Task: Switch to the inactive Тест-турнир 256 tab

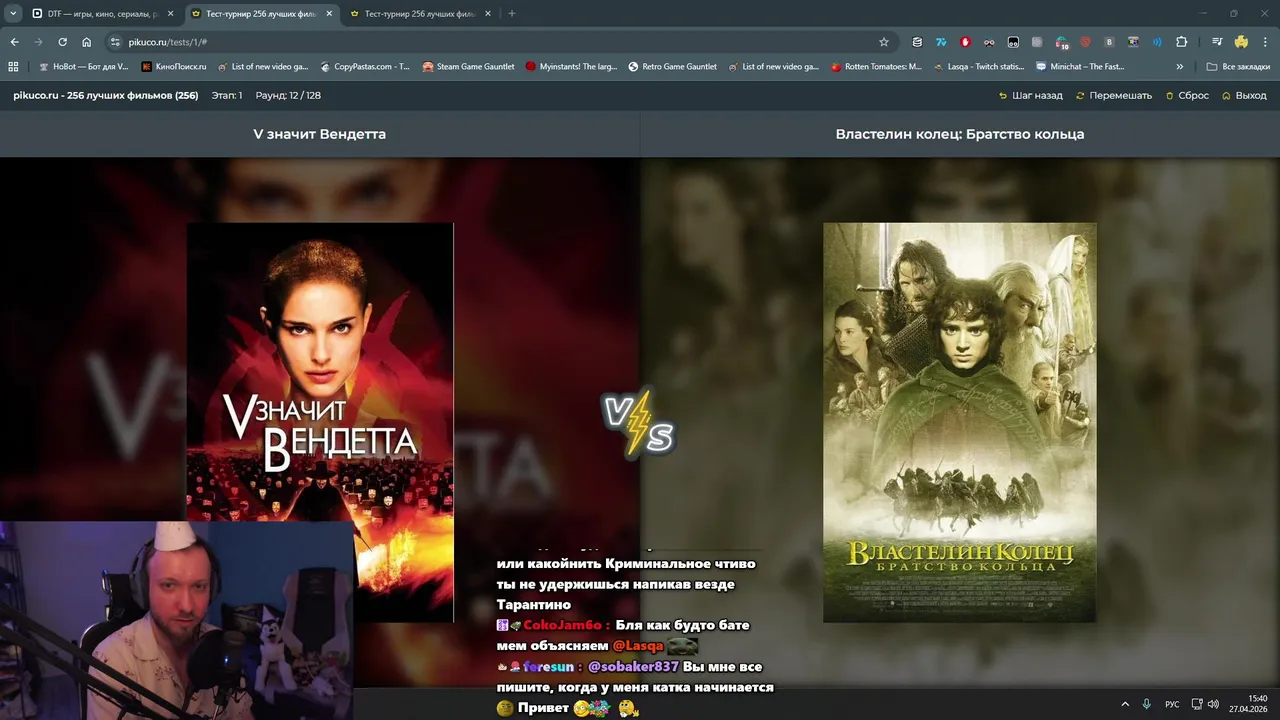Action: coord(421,14)
